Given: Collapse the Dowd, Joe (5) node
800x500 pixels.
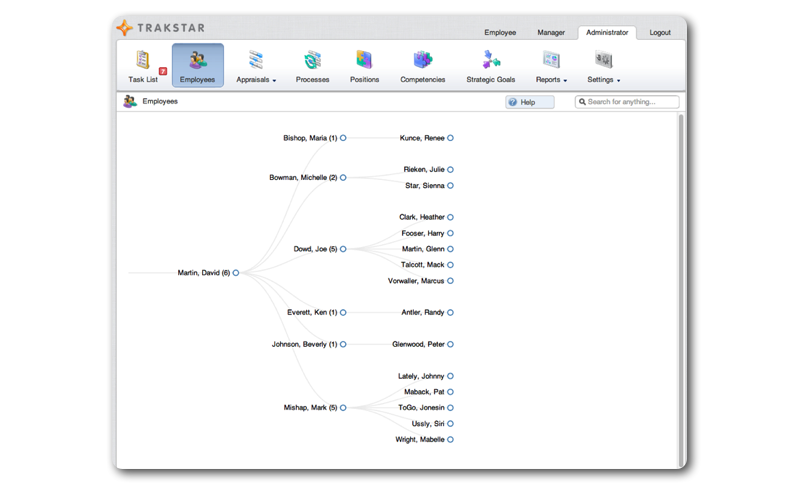Looking at the screenshot, I should (x=343, y=249).
